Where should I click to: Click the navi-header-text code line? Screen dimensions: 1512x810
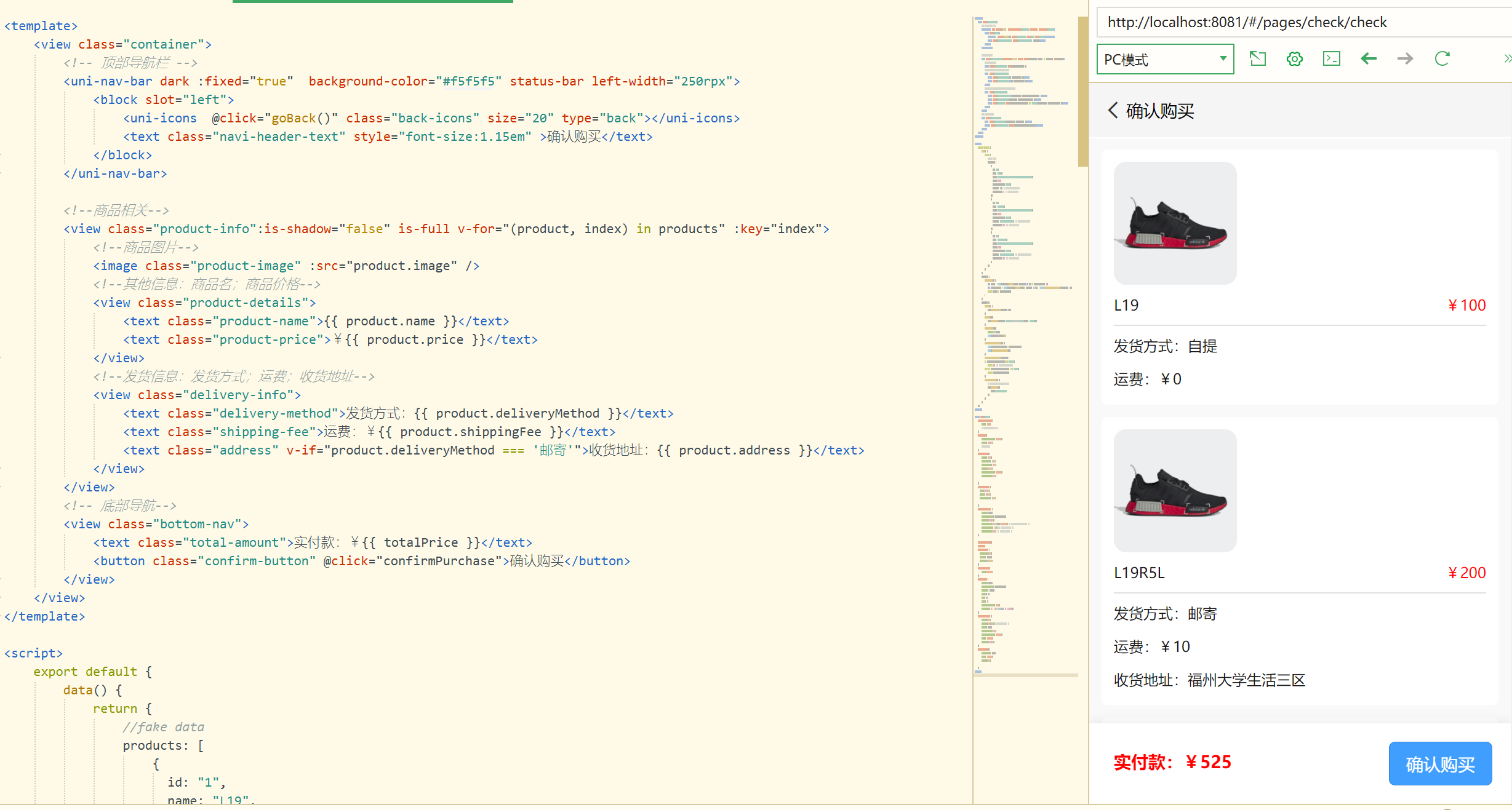[x=388, y=137]
